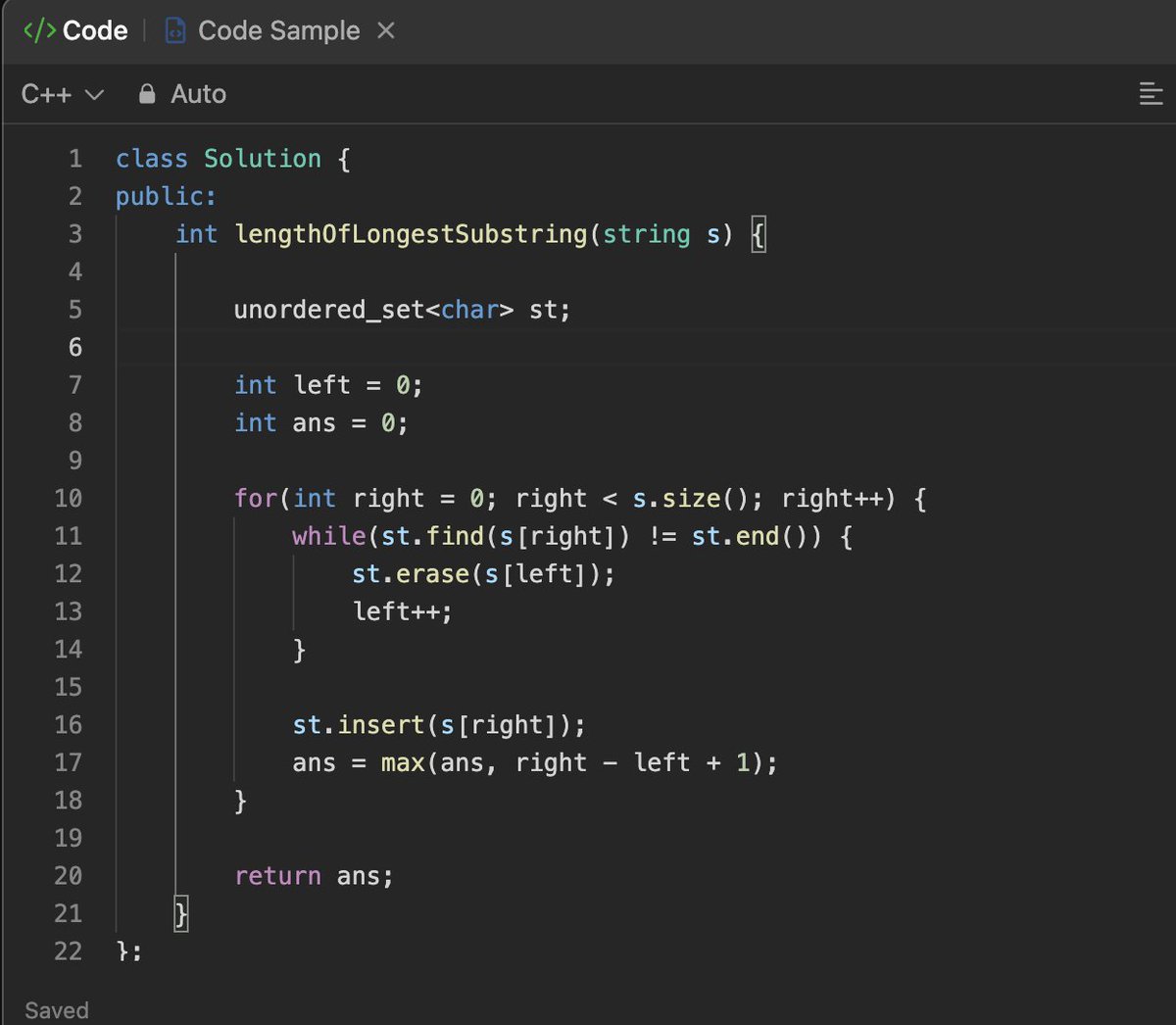1176x1025 pixels.
Task: Click 'int ans = 0;' line
Action: 320,422
